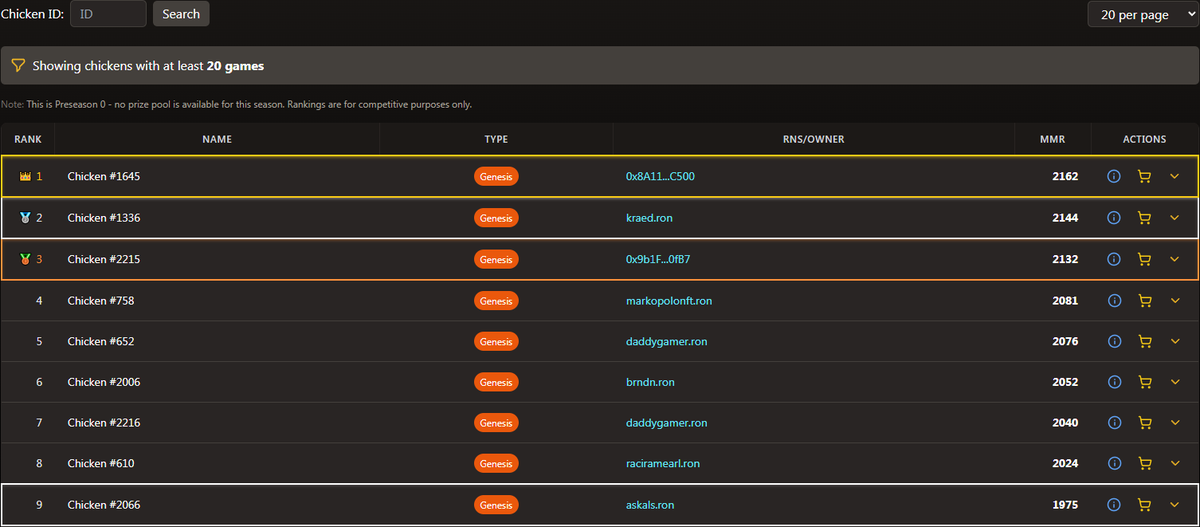
Task: Open owner link markopolonft.ron
Action: [669, 300]
